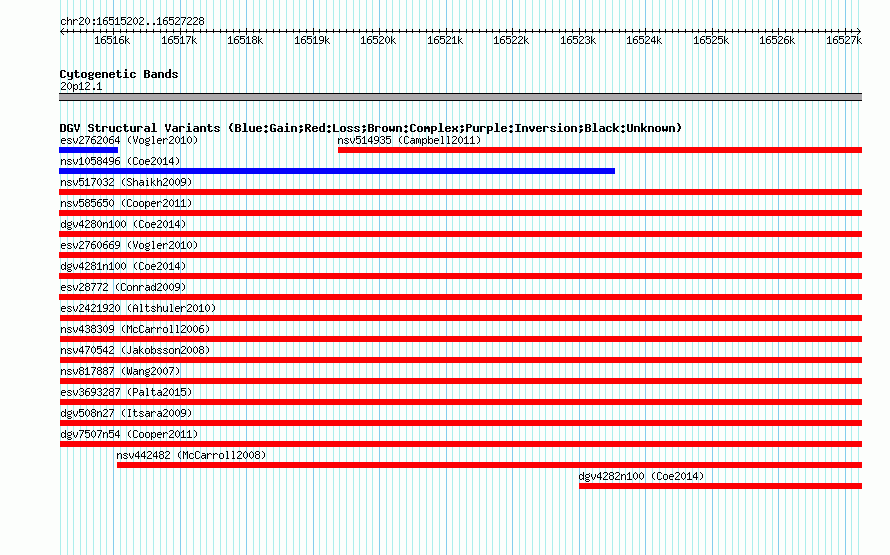Image resolution: width=890 pixels, height=555 pixels.
Task: Click the 16519k ruler tick label
Action: pos(312,40)
